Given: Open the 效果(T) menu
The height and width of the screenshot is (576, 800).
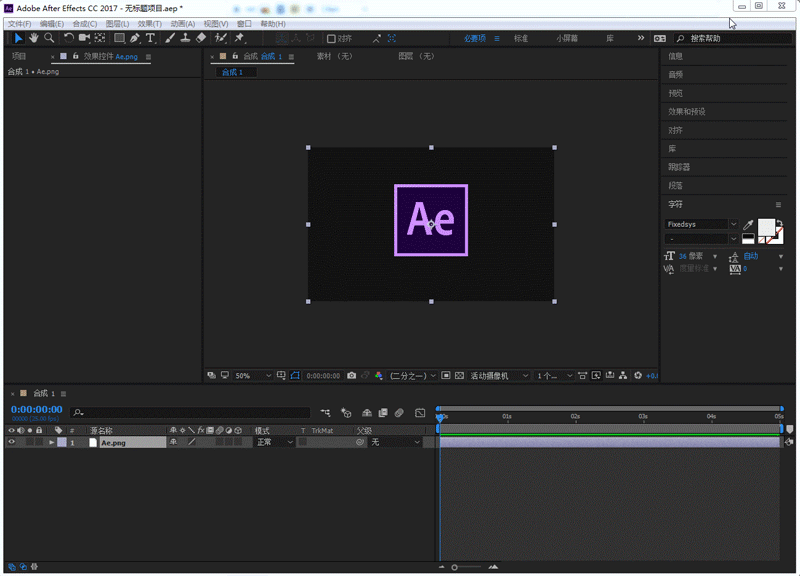Looking at the screenshot, I should (x=149, y=23).
